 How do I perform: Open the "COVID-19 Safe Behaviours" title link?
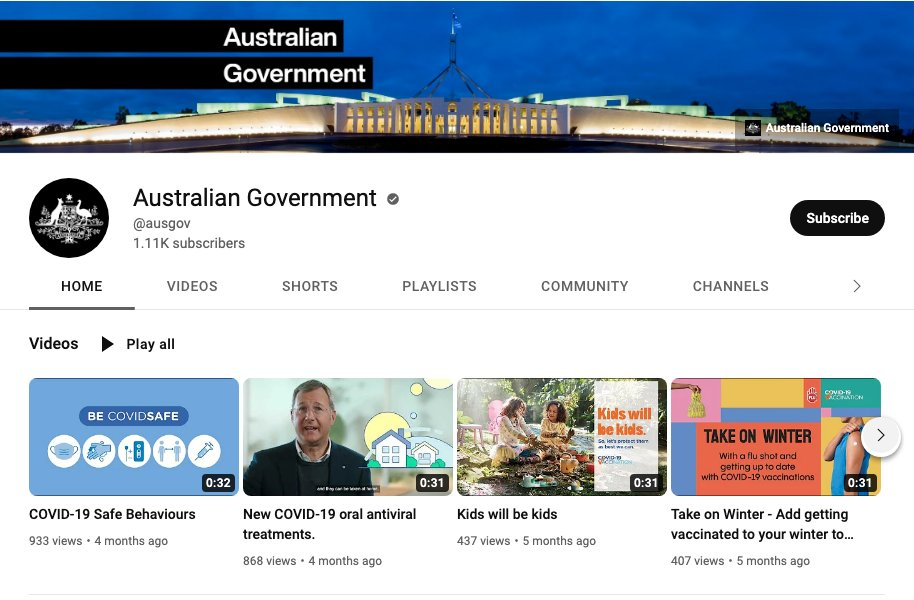click(x=112, y=514)
